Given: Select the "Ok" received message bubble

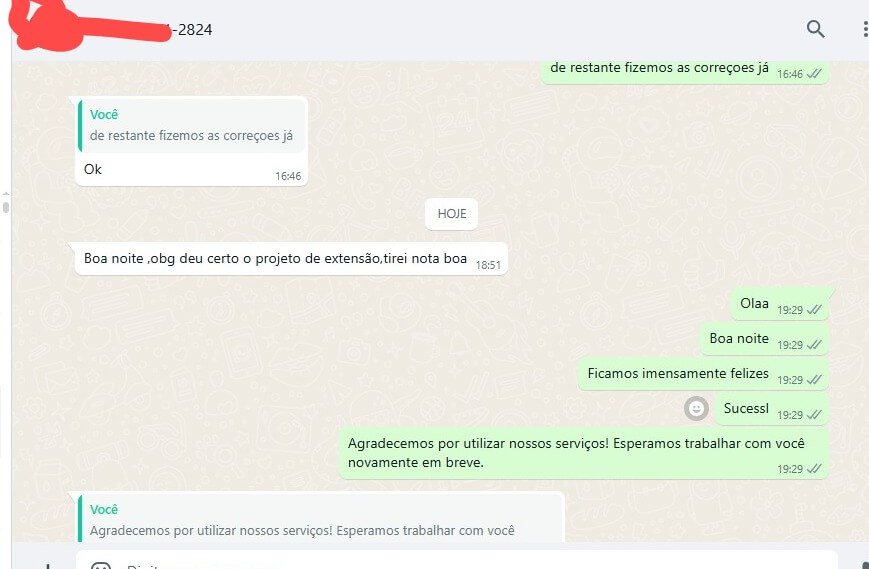Looking at the screenshot, I should coord(191,141).
